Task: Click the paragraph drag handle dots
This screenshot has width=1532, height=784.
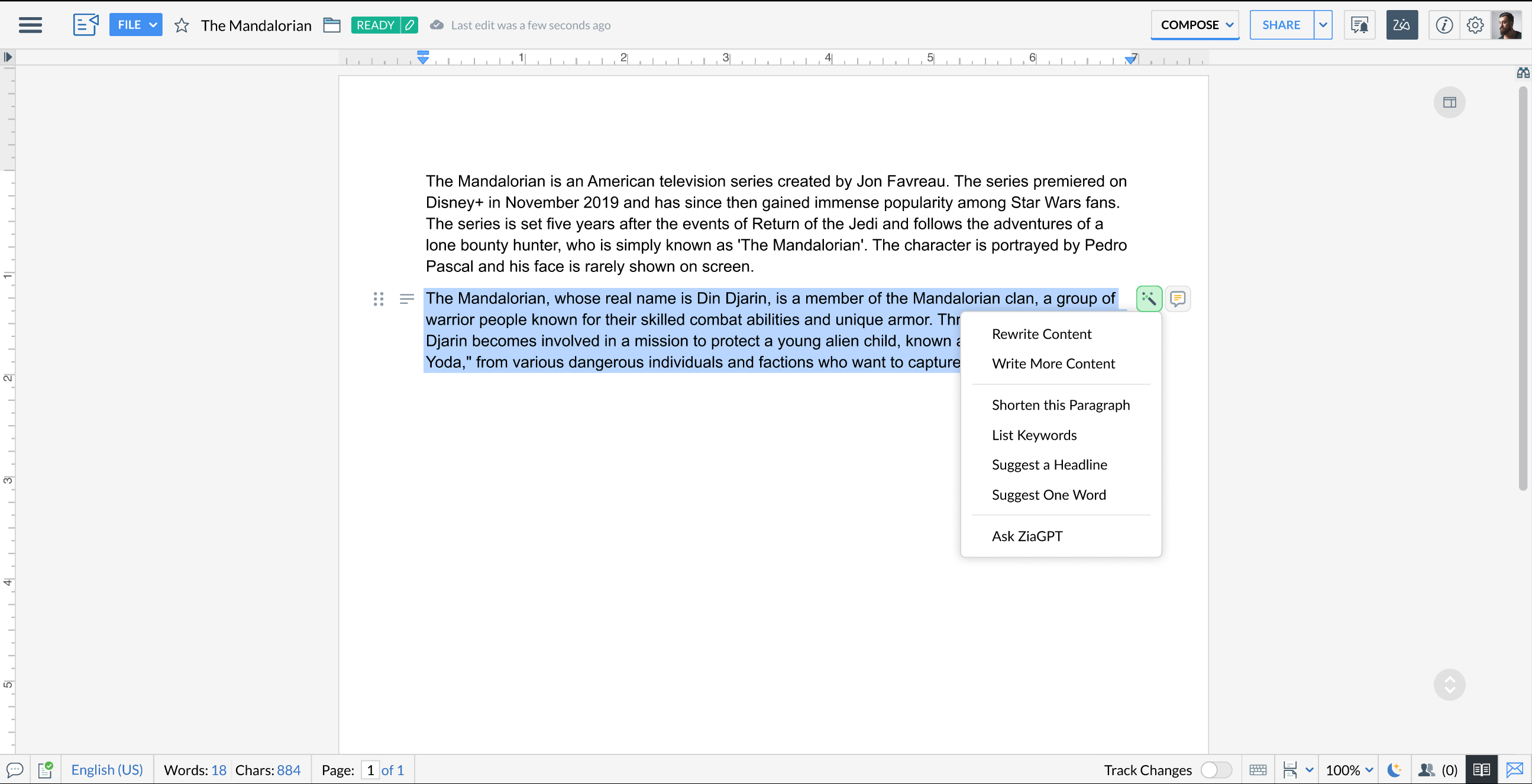Action: pyautogui.click(x=378, y=299)
